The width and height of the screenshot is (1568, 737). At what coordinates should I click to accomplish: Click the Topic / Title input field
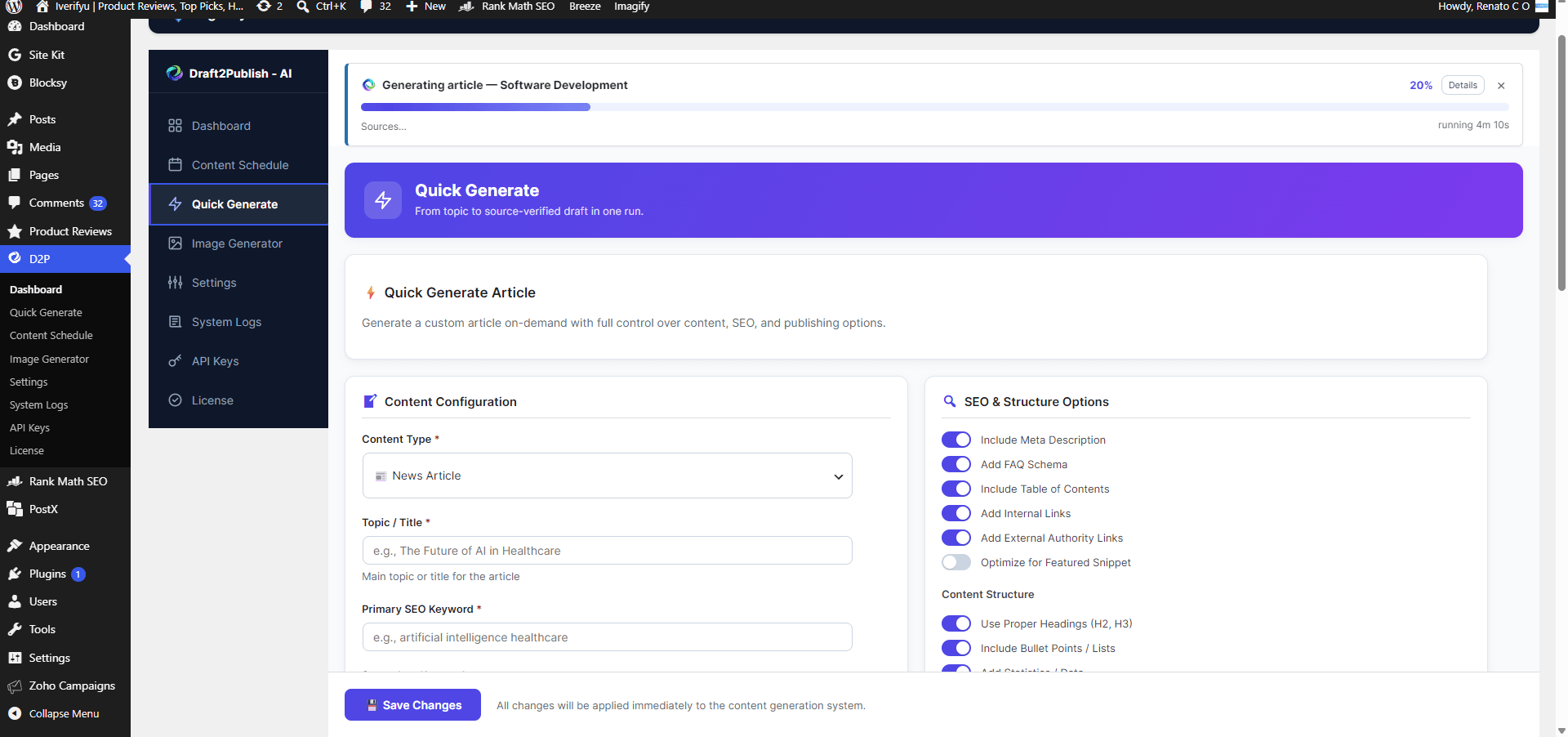607,551
